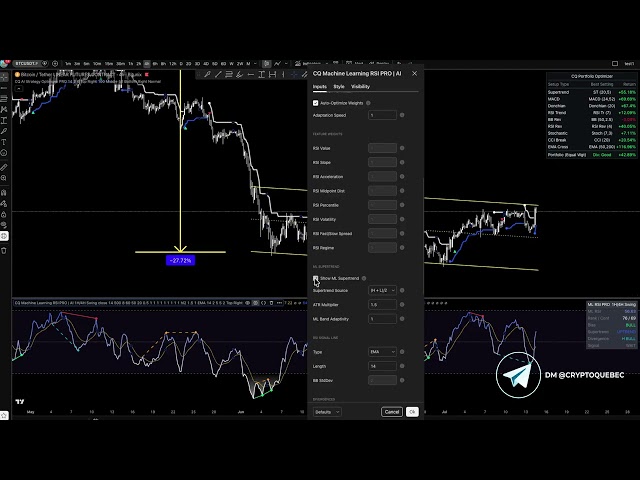Show tooltip icon for Auto-Optimize Weights
Screen dimensions: 640x480
point(368,103)
